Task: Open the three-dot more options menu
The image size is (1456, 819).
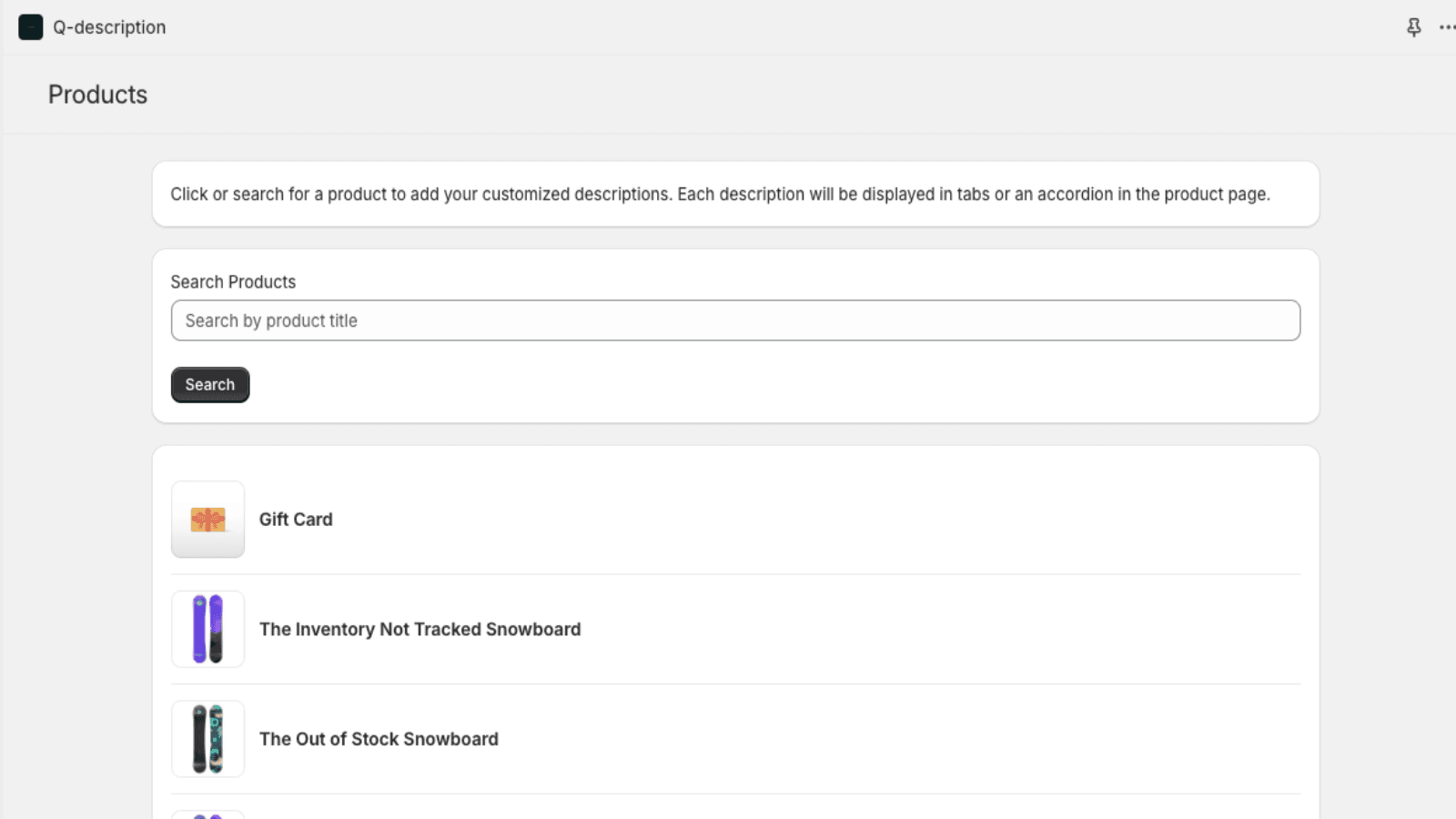Action: coord(1446,27)
